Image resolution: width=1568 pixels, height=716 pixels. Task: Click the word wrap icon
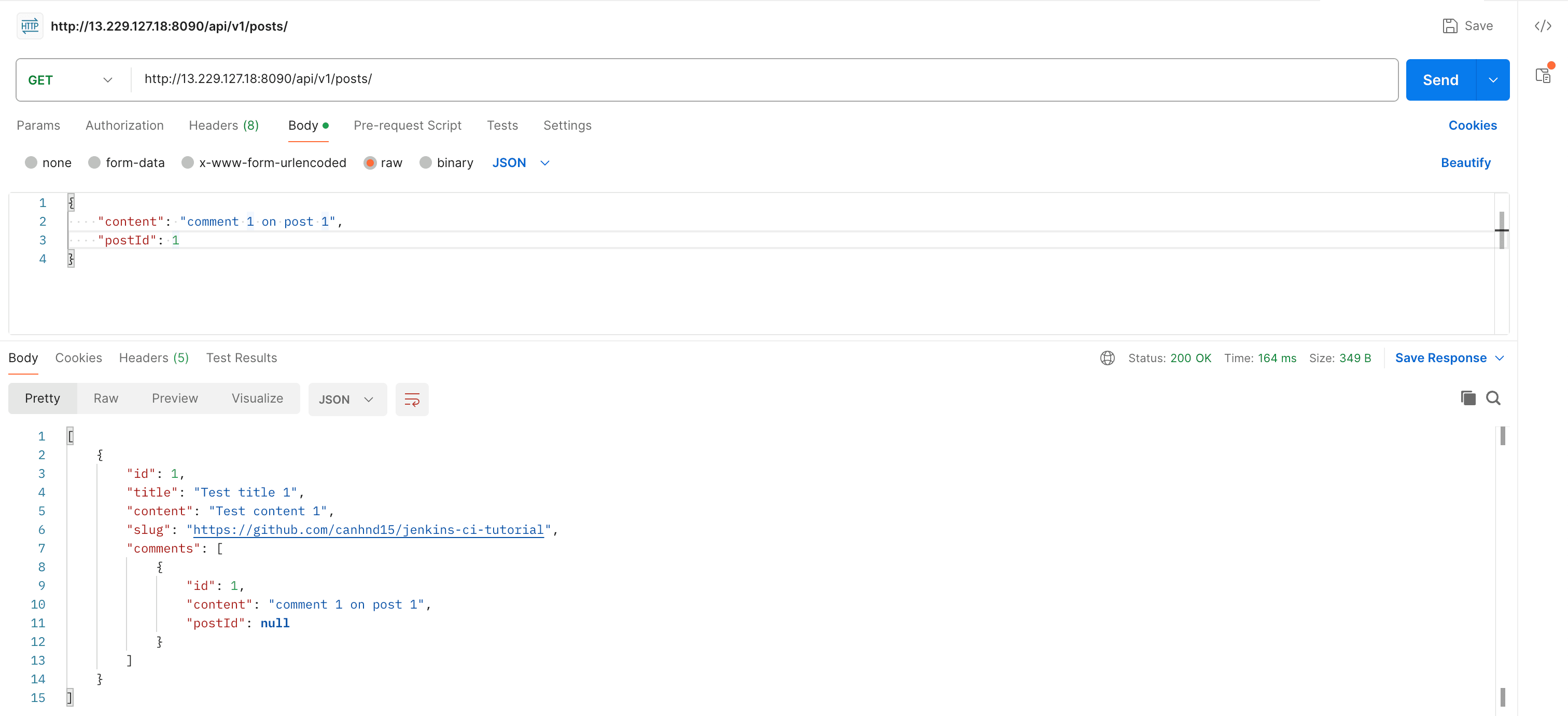412,400
